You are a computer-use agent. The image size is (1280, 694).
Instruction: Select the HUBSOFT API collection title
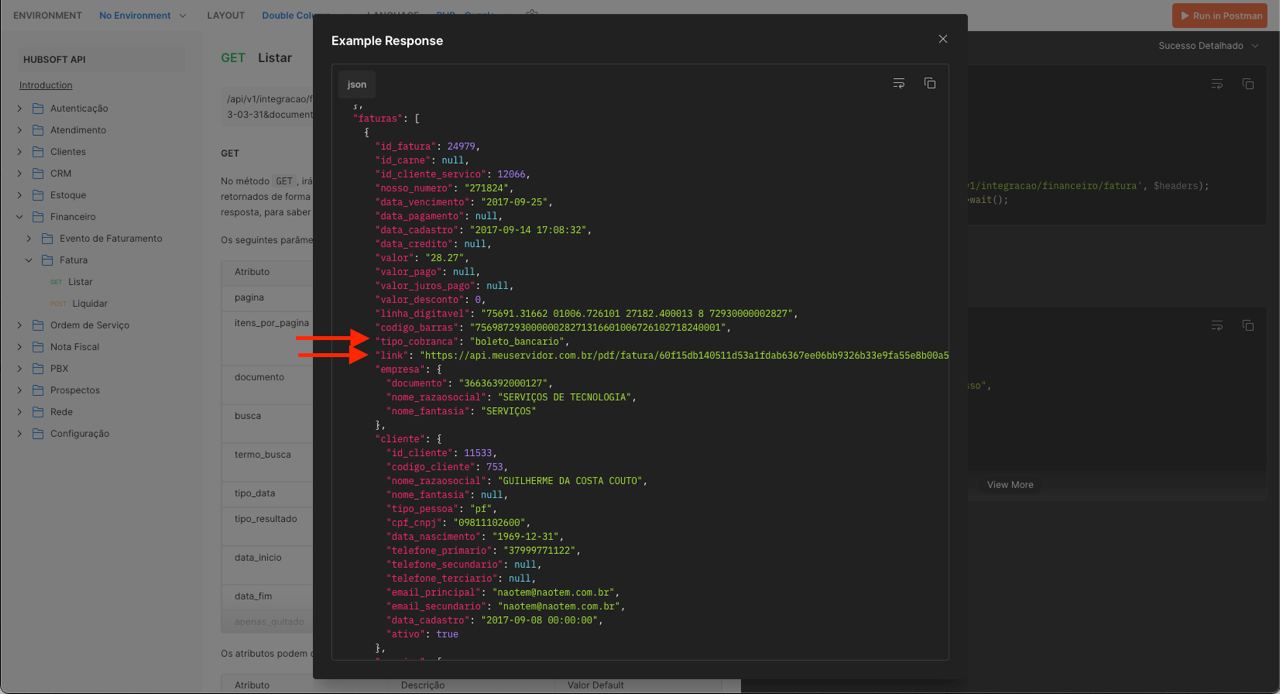[x=54, y=60]
